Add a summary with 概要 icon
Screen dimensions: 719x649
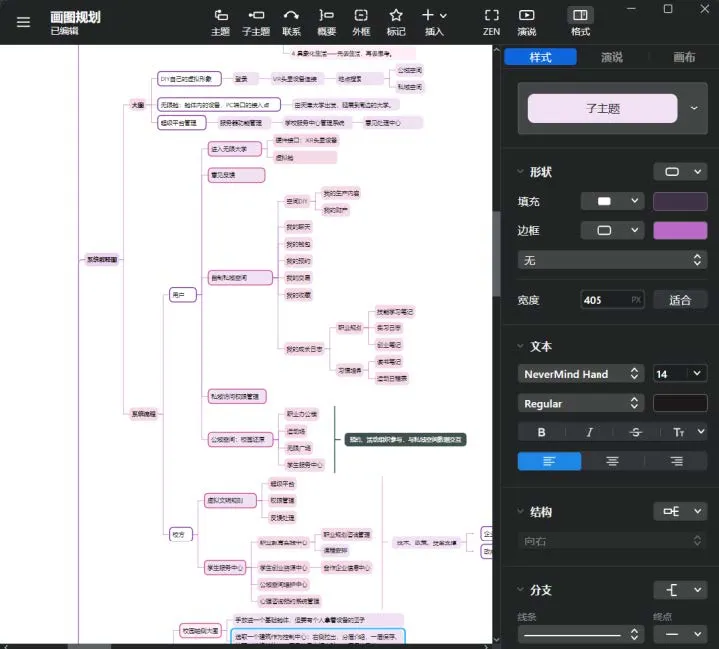tap(326, 22)
